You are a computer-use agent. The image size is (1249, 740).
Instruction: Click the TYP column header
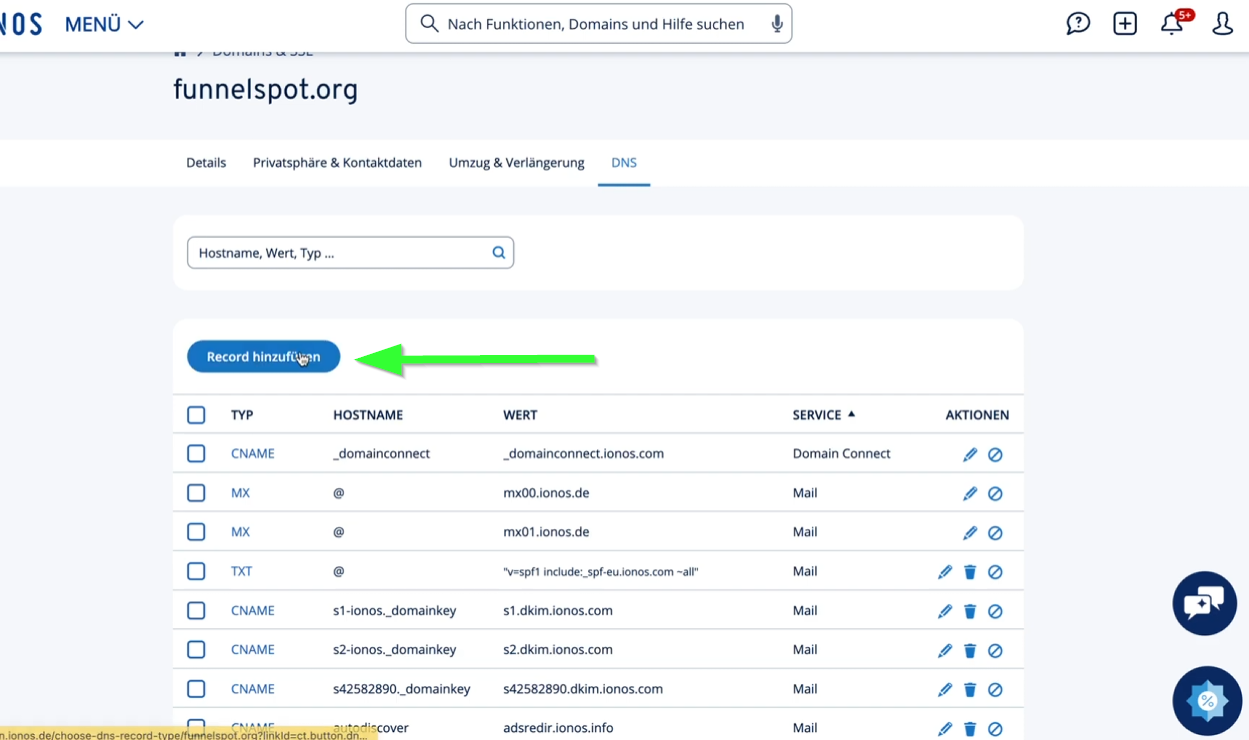pyautogui.click(x=242, y=415)
